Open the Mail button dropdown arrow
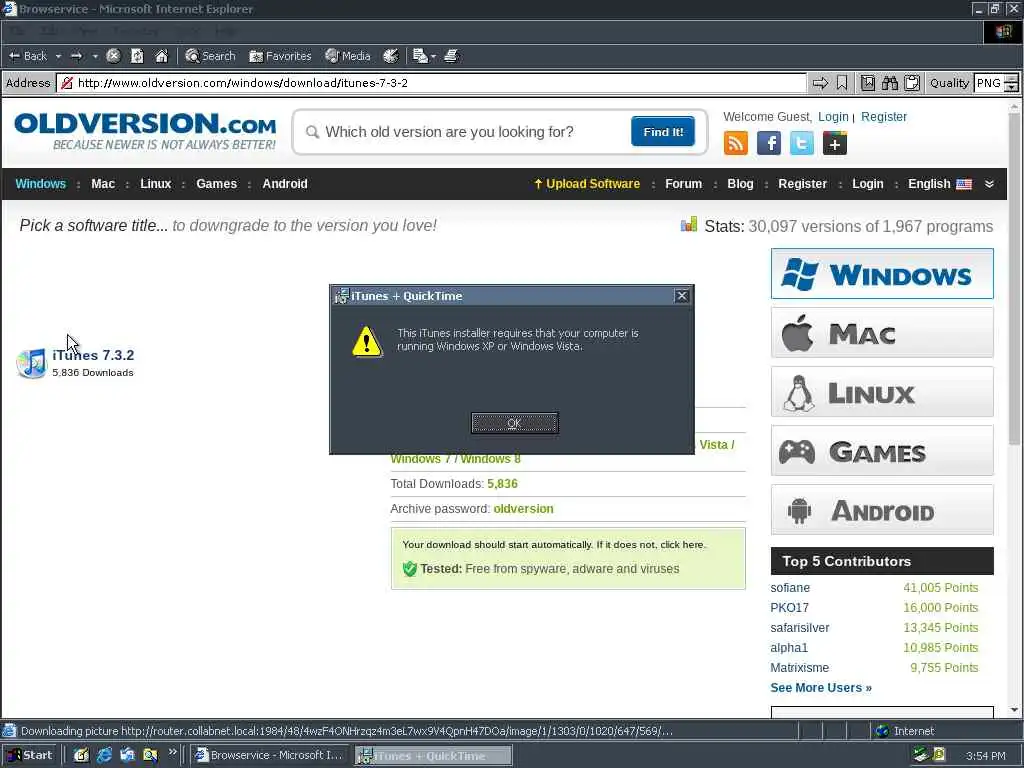This screenshot has height=768, width=1024. coord(433,56)
